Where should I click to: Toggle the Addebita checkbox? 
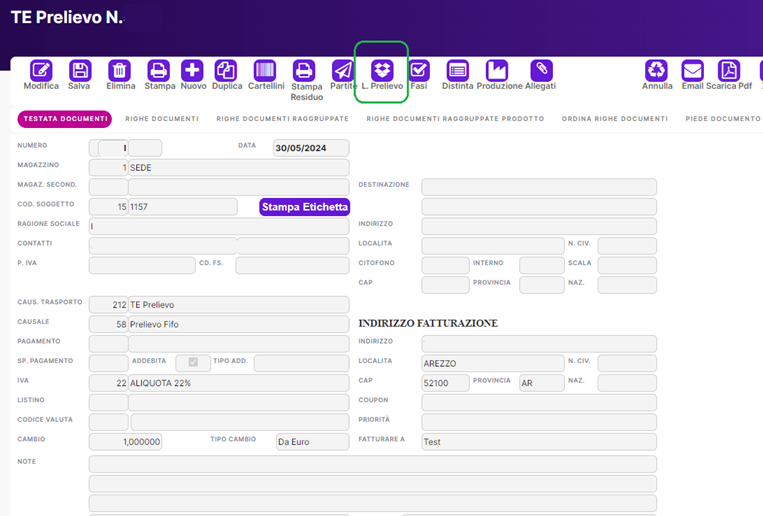coord(193,362)
